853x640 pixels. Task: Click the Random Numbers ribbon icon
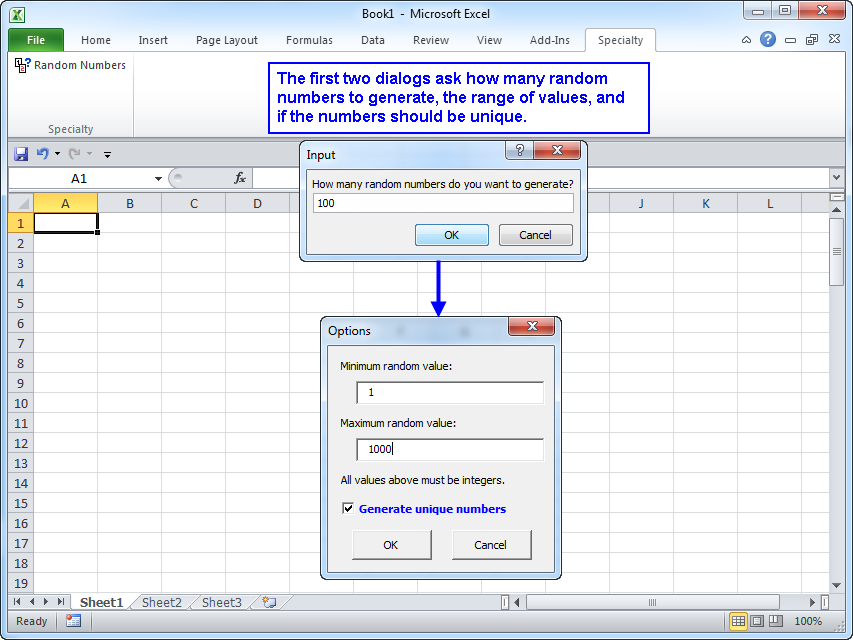[x=22, y=65]
